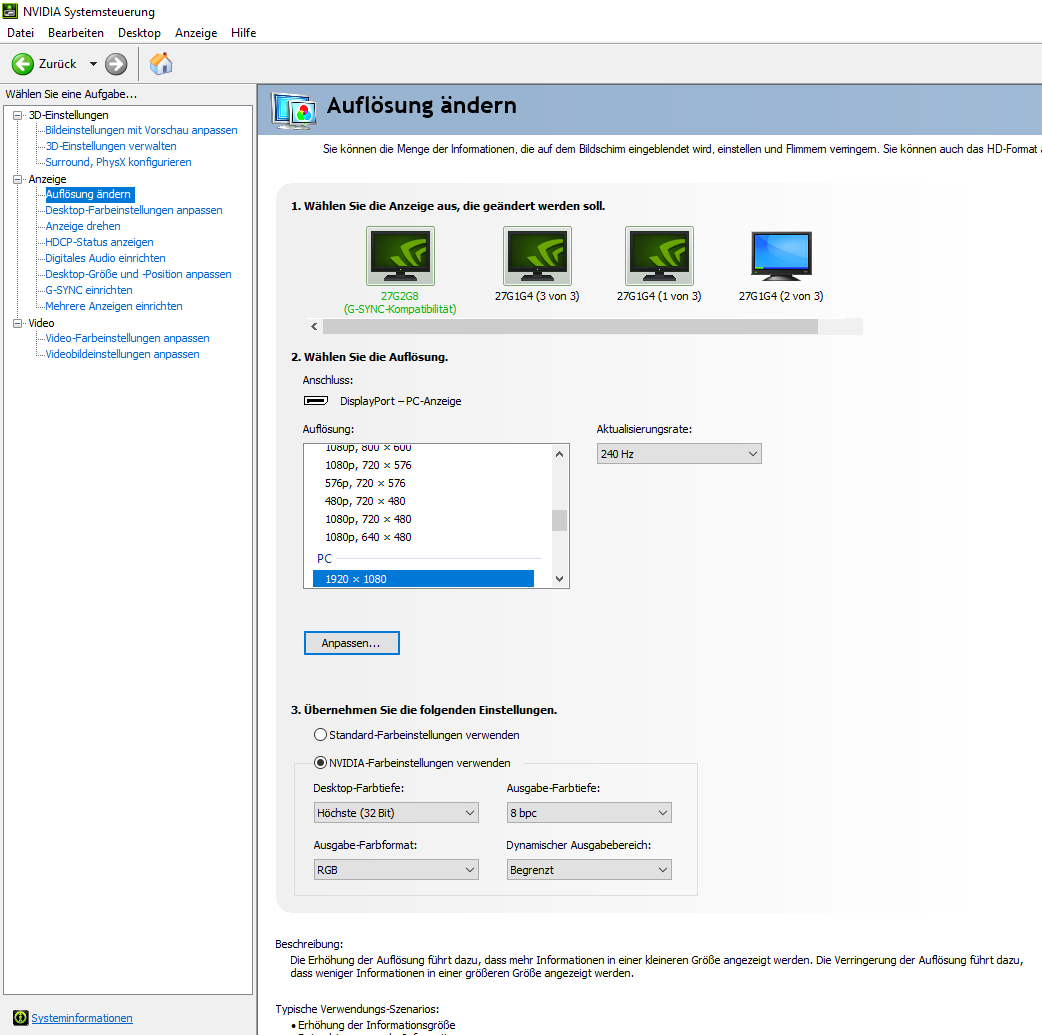
Task: Click the Anpassen... button
Action: click(x=352, y=643)
